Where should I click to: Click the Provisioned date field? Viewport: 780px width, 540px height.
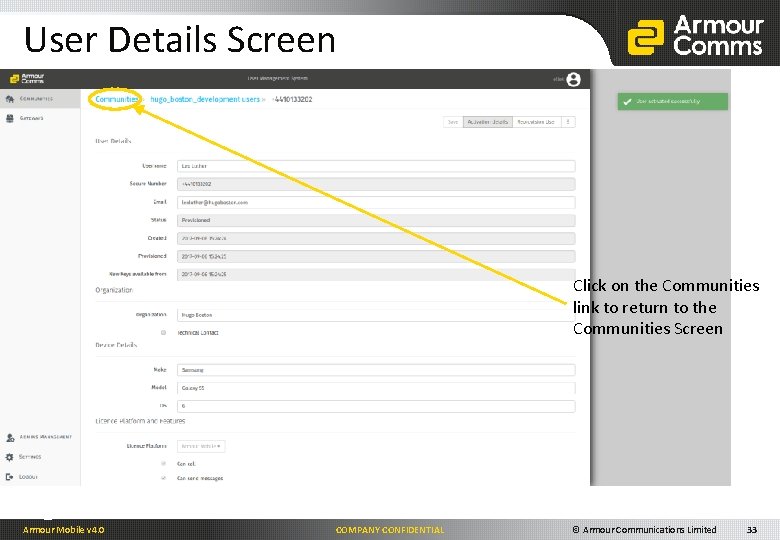pyautogui.click(x=376, y=257)
